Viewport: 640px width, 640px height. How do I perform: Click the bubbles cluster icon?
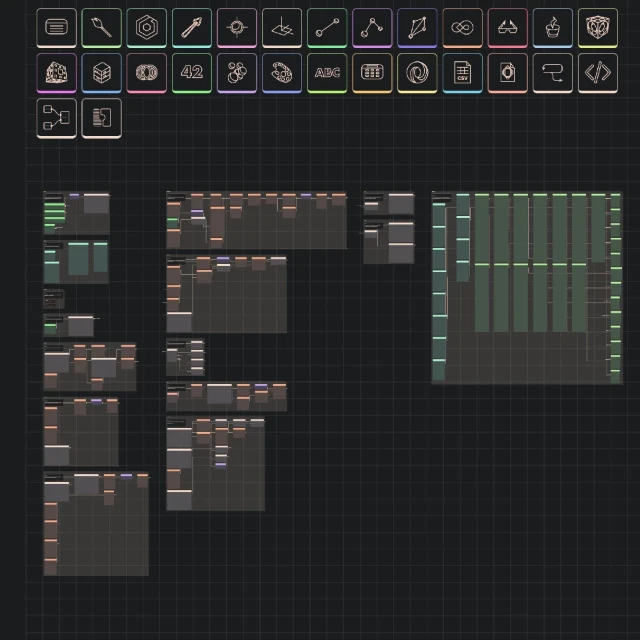237,73
